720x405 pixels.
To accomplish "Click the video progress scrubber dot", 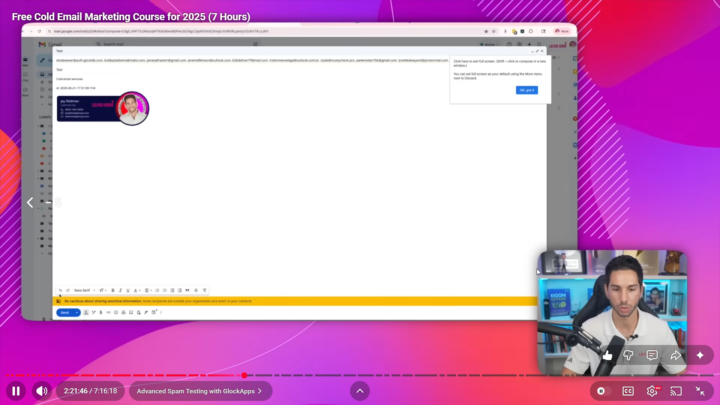I will tap(244, 376).
